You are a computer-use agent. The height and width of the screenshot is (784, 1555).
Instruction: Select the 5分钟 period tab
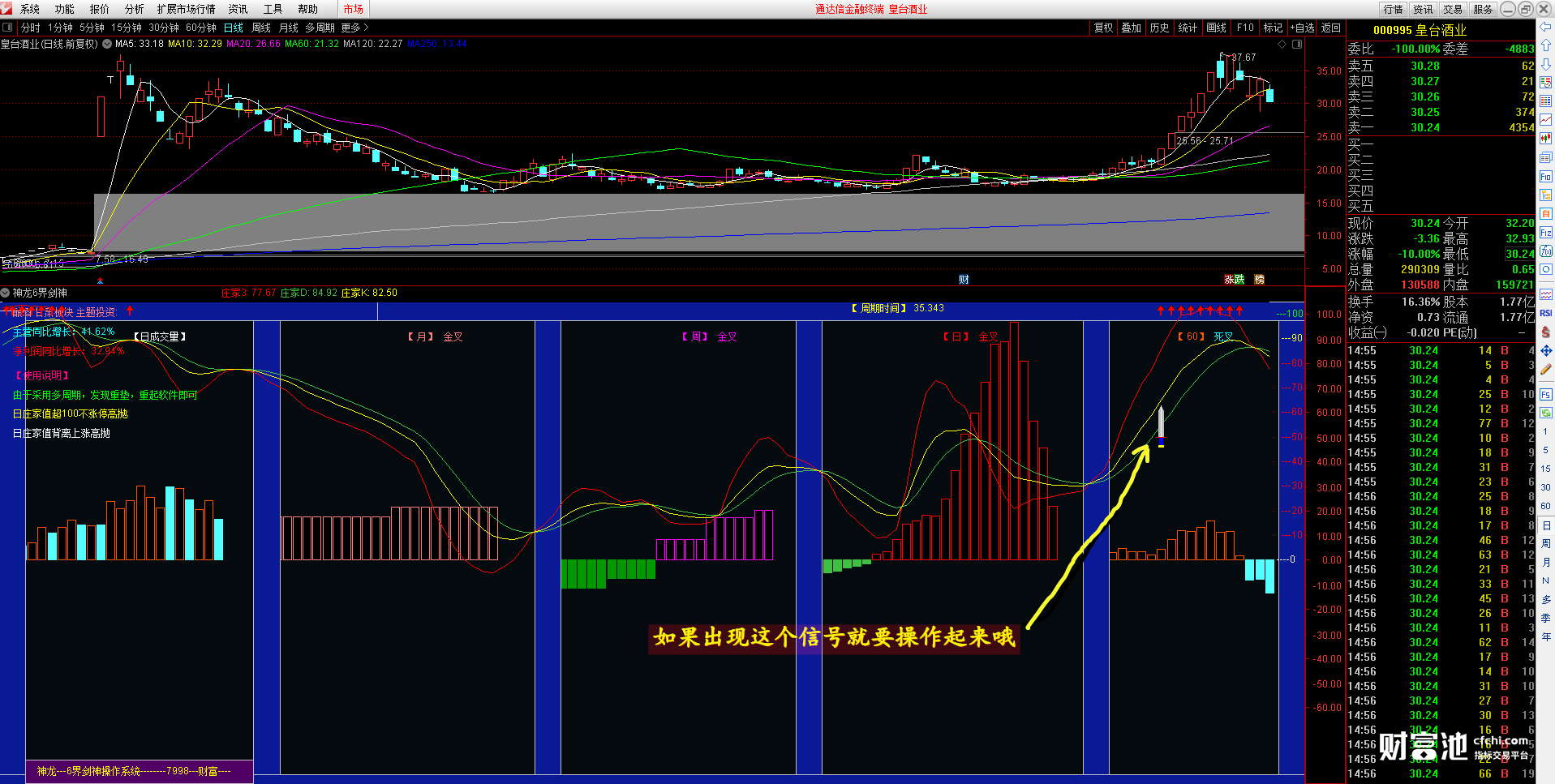[x=92, y=28]
